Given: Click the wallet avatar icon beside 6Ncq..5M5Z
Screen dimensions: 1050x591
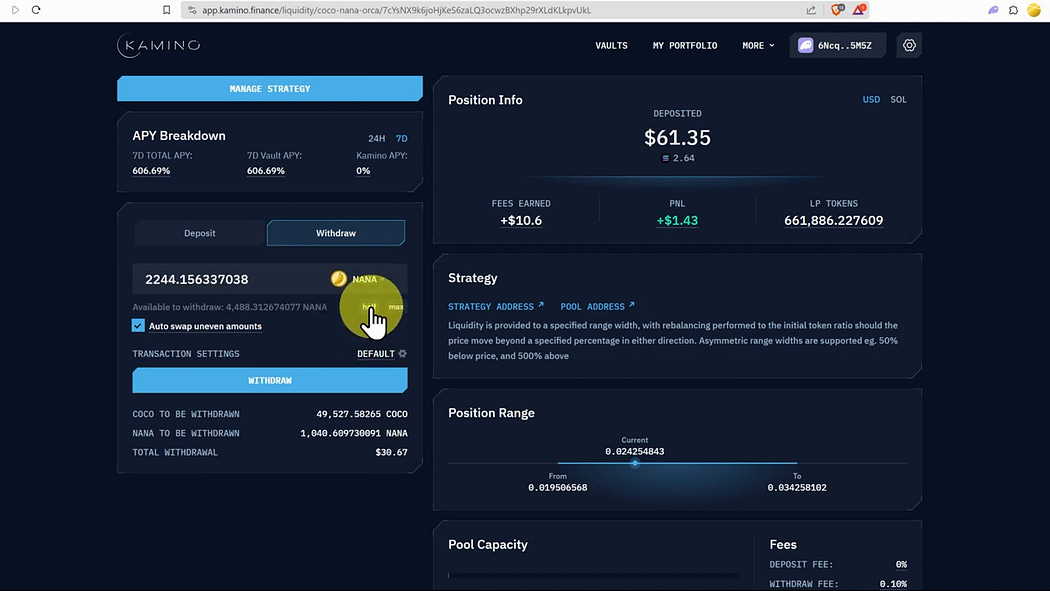Looking at the screenshot, I should pyautogui.click(x=805, y=46).
